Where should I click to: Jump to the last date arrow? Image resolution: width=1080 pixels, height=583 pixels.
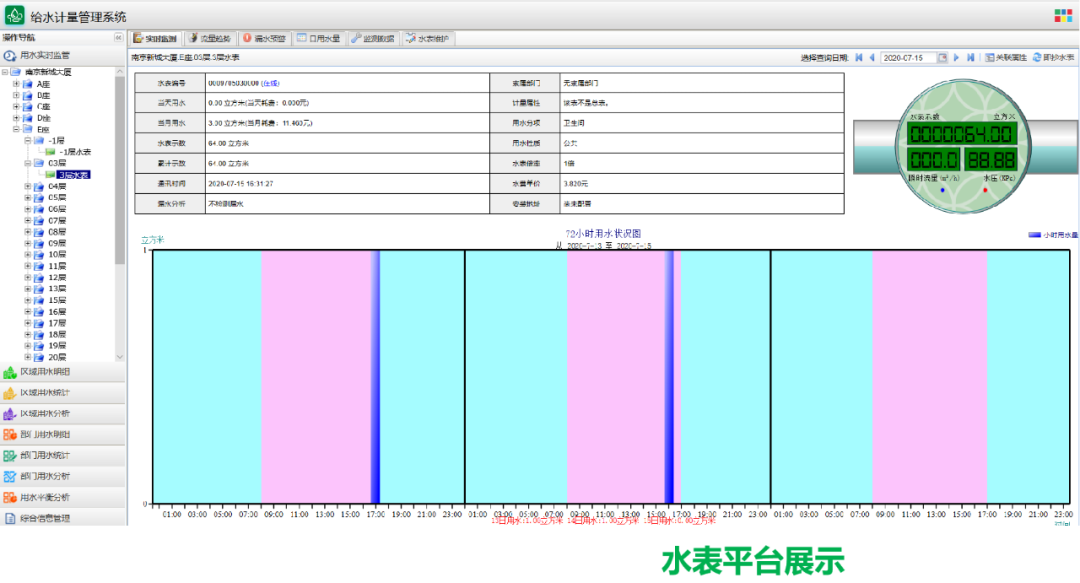tap(970, 58)
